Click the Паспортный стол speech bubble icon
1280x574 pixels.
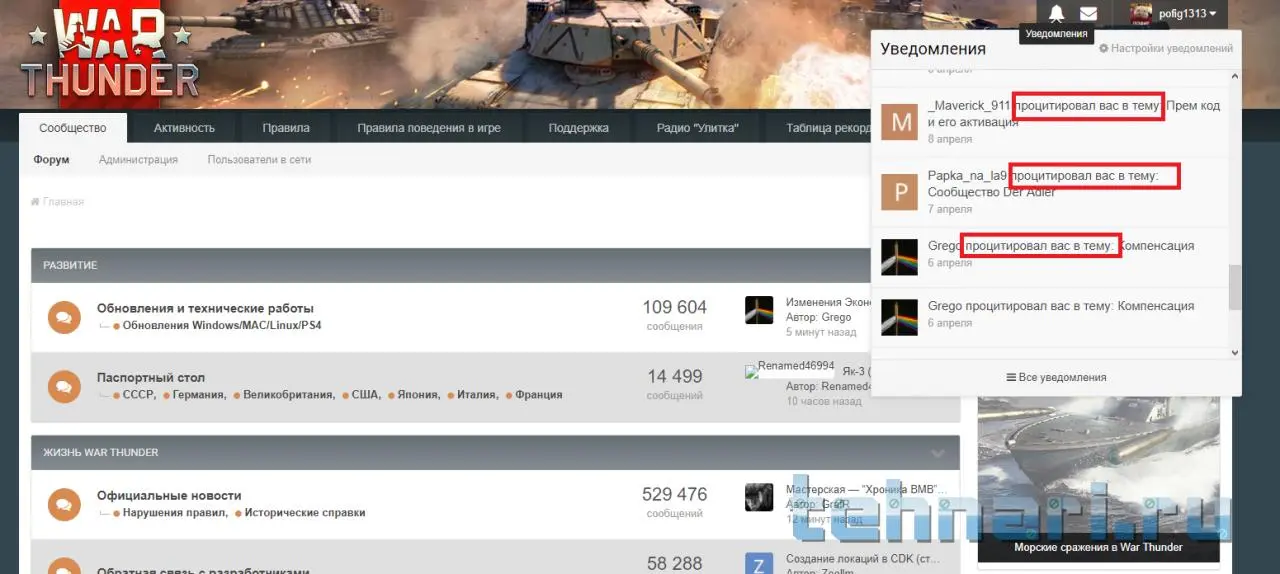click(64, 386)
